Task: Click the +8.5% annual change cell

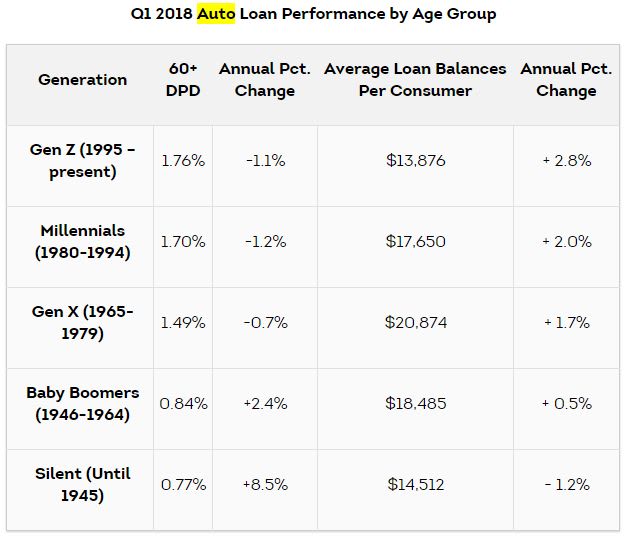Action: [x=265, y=484]
